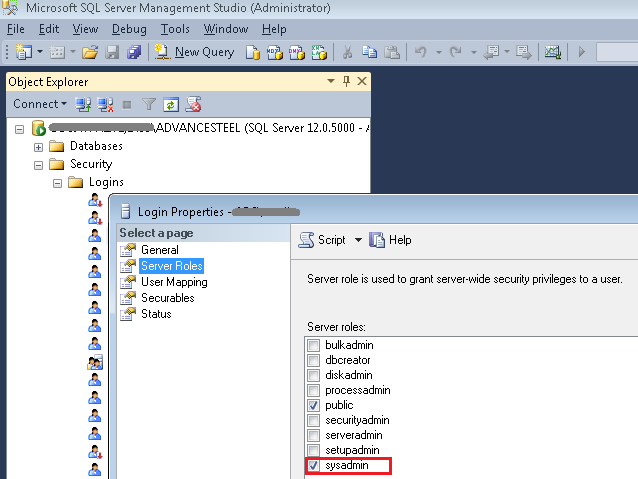Image resolution: width=638 pixels, height=479 pixels.
Task: Check the securityadmin server role
Action: [313, 420]
